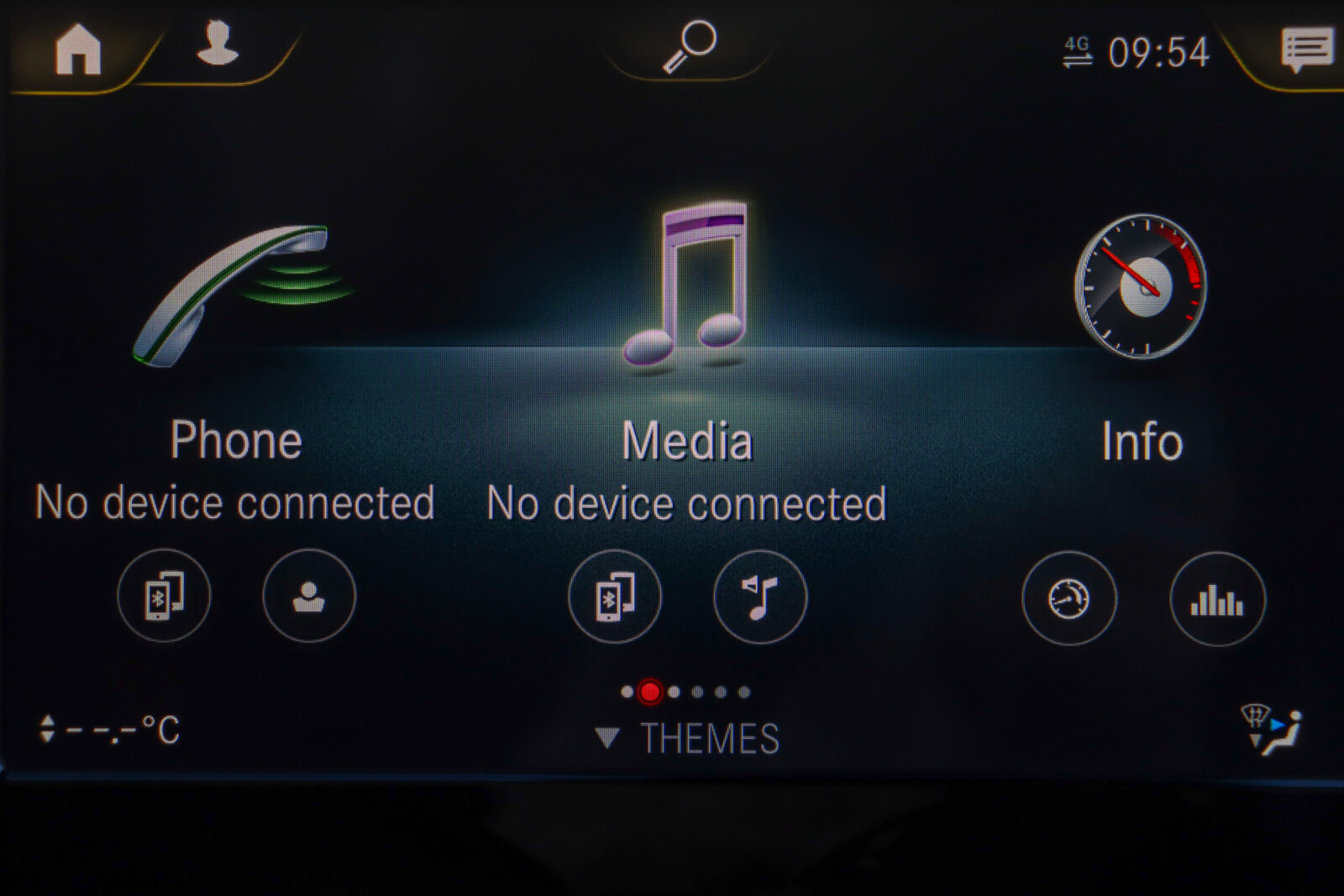Select the first page indicator dot
This screenshot has height=896, width=1344.
coord(627,692)
